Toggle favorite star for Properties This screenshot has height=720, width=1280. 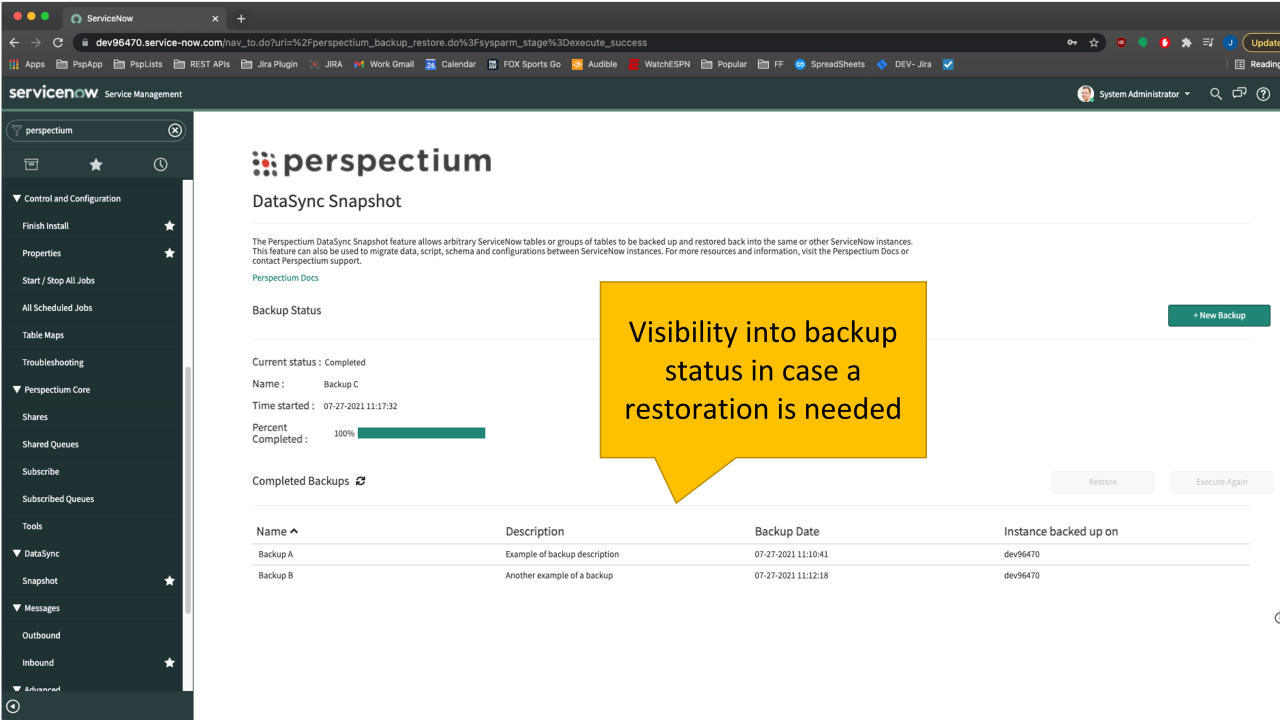169,253
